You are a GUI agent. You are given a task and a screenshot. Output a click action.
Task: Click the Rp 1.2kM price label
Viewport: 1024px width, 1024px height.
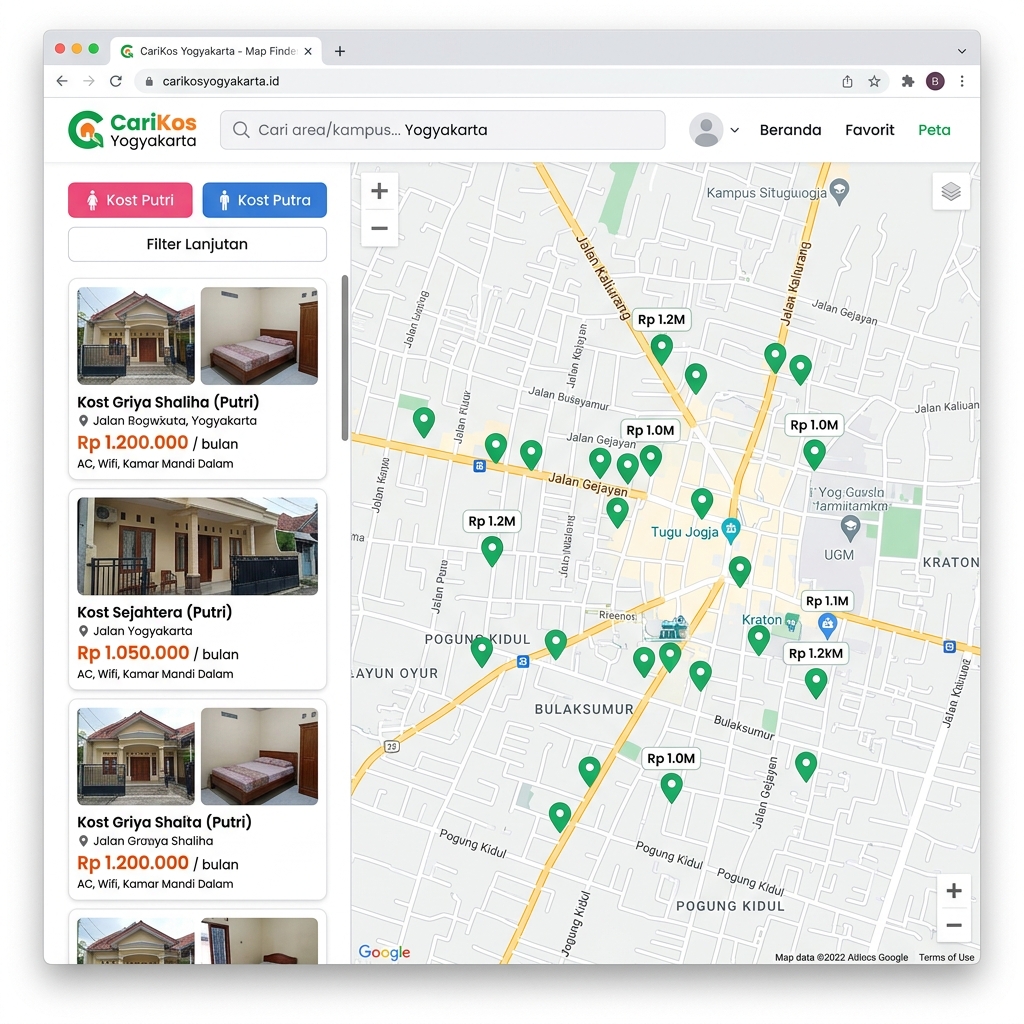(x=816, y=653)
